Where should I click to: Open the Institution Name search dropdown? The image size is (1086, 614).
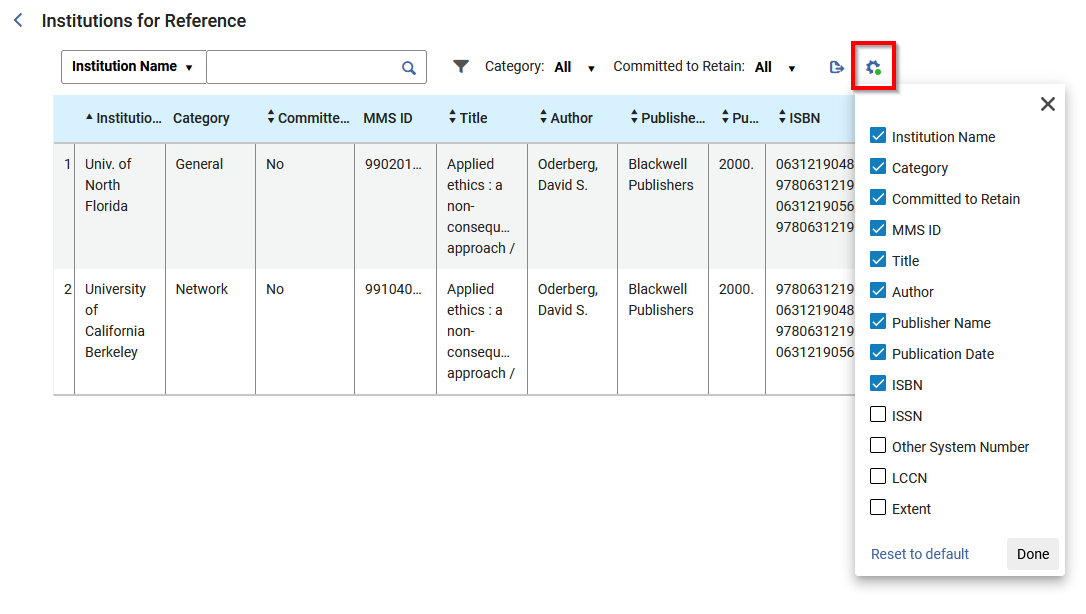point(133,67)
